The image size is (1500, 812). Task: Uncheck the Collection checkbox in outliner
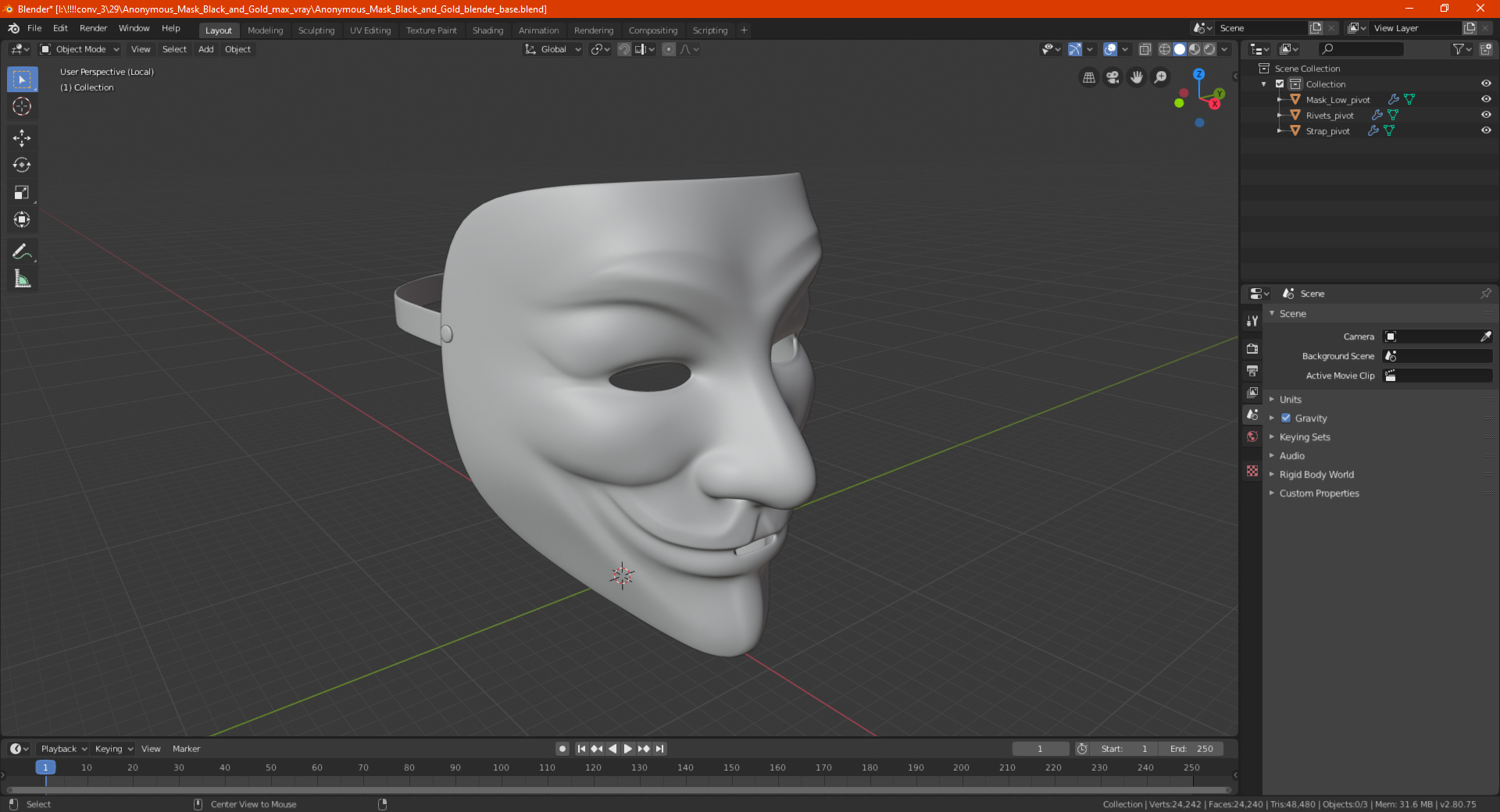click(1280, 84)
